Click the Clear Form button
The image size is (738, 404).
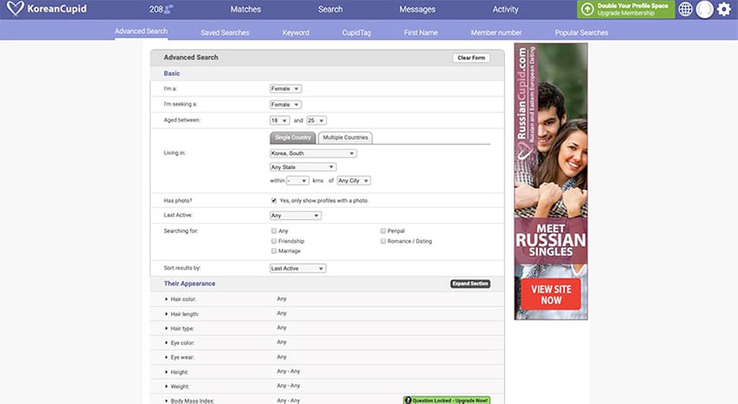[x=471, y=57]
